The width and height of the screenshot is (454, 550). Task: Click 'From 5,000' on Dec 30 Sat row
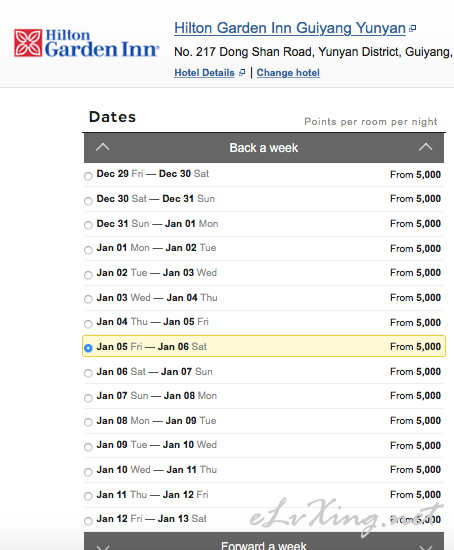pos(415,199)
